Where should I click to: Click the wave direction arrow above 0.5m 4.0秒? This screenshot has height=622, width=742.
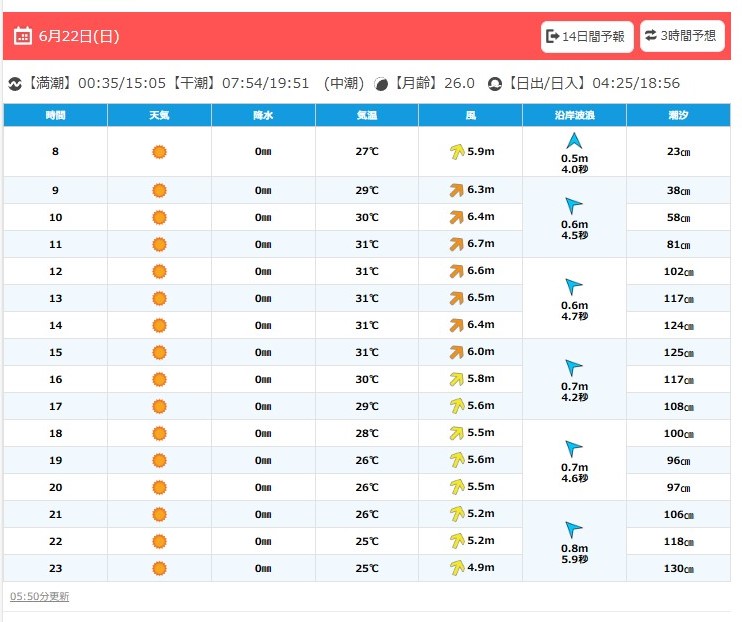pyautogui.click(x=574, y=141)
